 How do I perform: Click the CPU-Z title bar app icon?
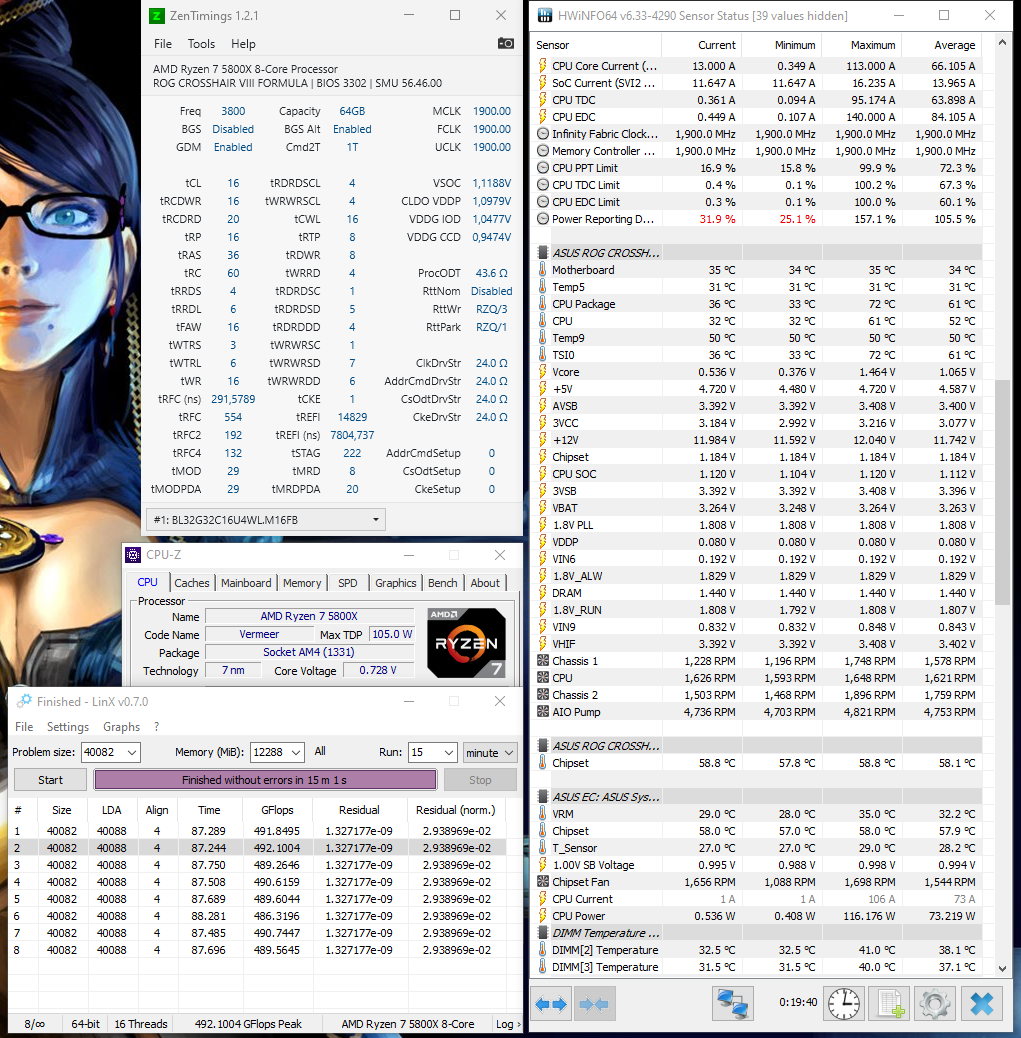click(x=133, y=555)
